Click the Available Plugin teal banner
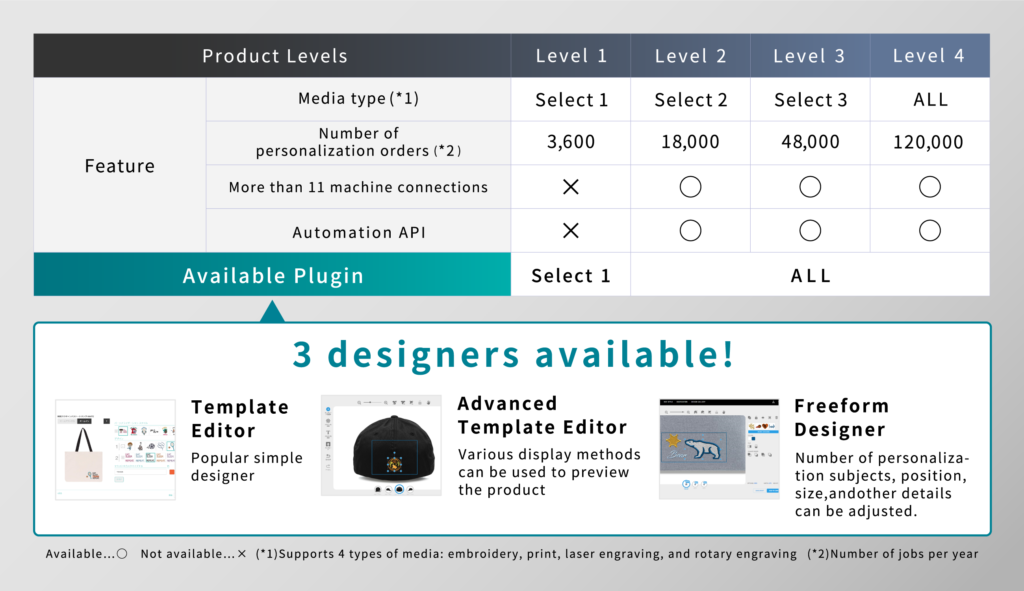1024x591 pixels. click(272, 276)
